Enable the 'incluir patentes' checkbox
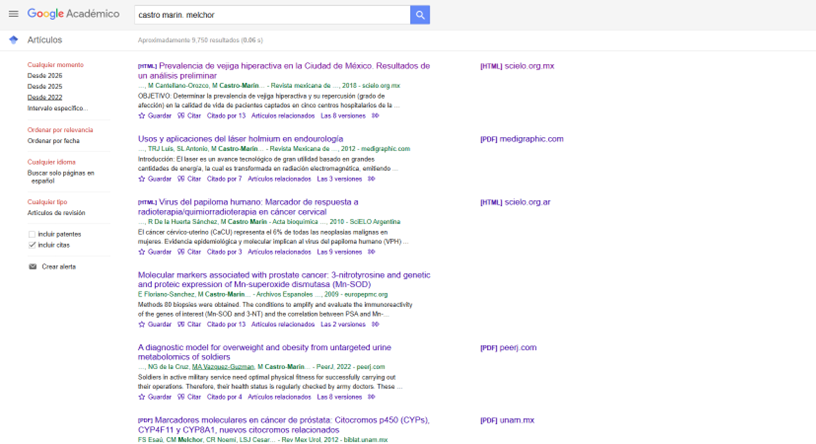The height and width of the screenshot is (444, 816). coord(32,234)
